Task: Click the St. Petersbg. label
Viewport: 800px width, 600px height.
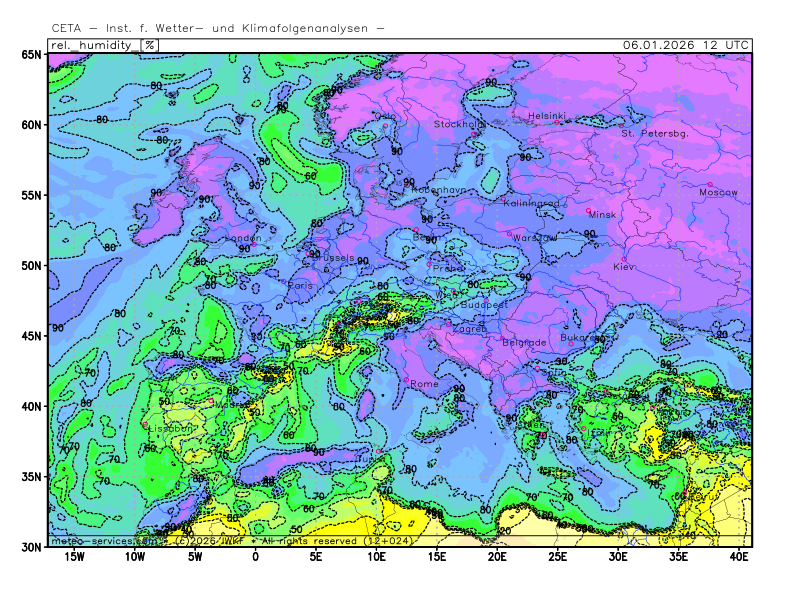Action: click(x=655, y=133)
